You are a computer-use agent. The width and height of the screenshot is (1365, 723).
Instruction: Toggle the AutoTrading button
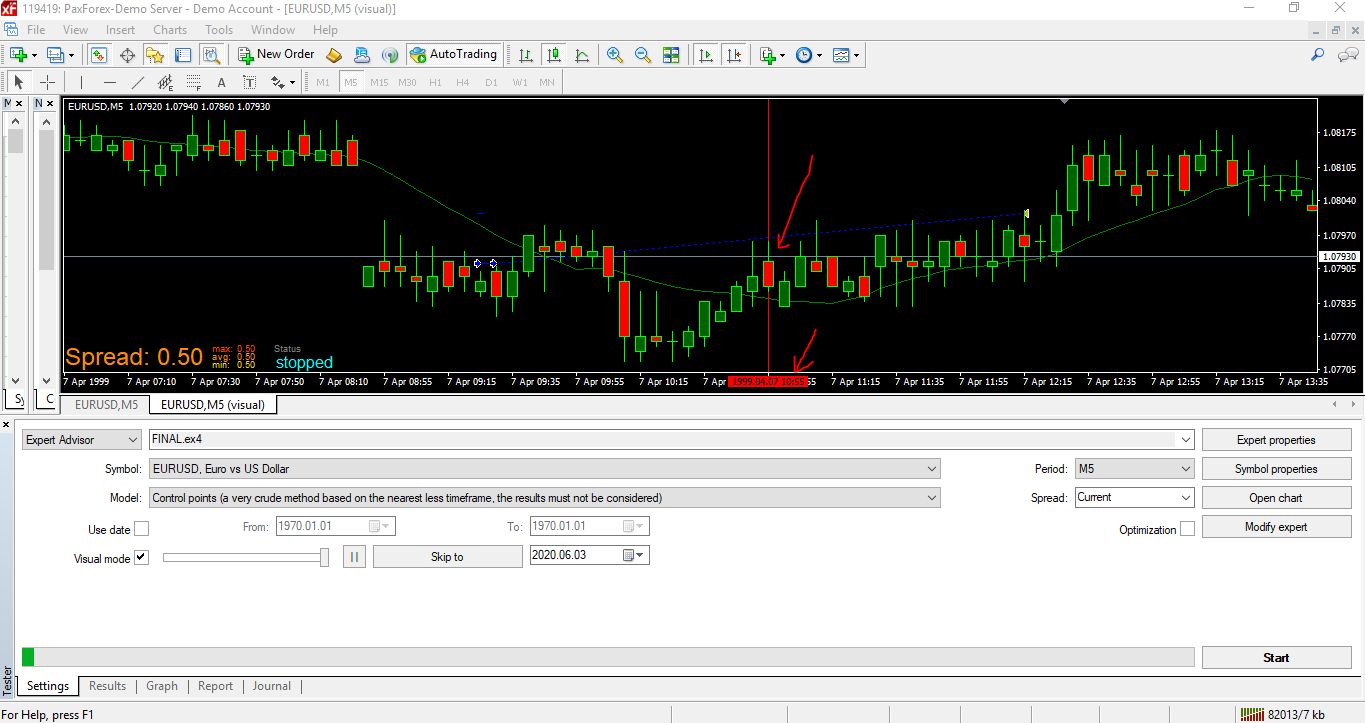[453, 55]
